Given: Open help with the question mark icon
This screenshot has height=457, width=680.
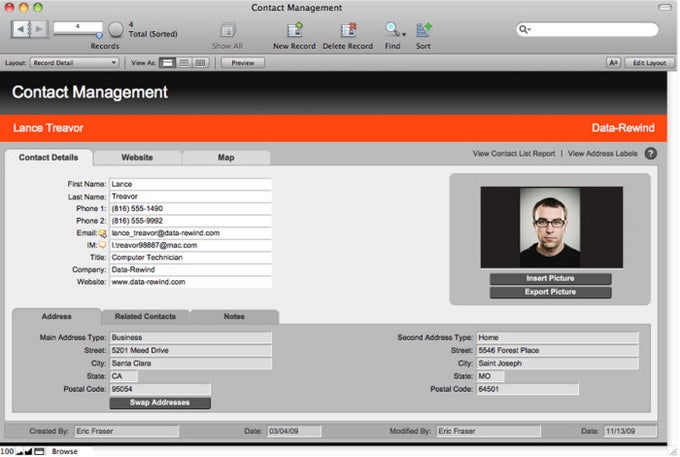Looking at the screenshot, I should click(x=650, y=154).
